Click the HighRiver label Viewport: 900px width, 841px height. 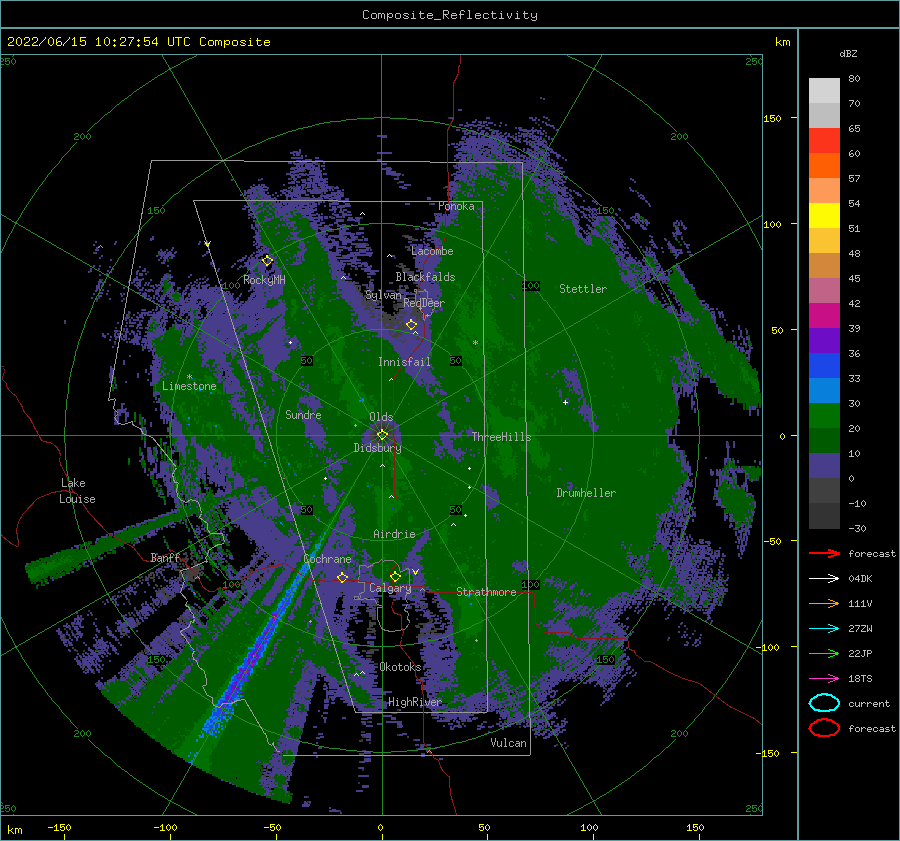click(415, 702)
